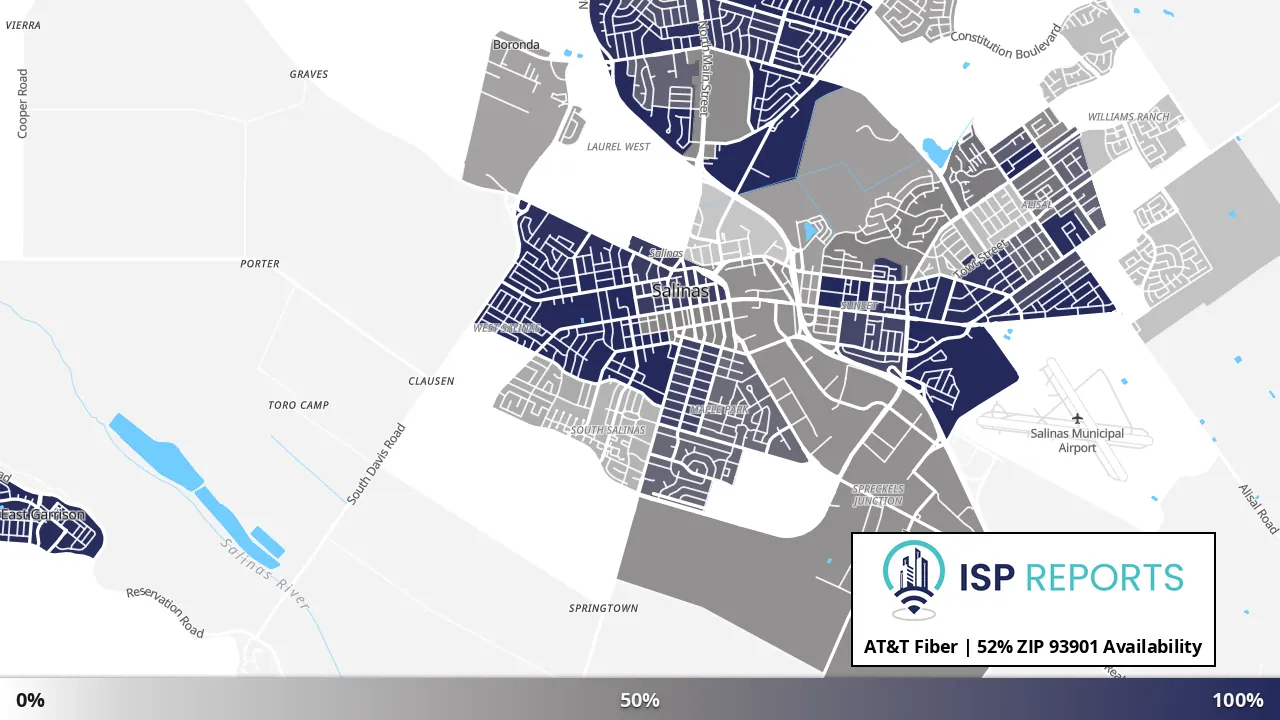The height and width of the screenshot is (720, 1280).
Task: Click the 'PORTER' label
Action: tap(260, 264)
